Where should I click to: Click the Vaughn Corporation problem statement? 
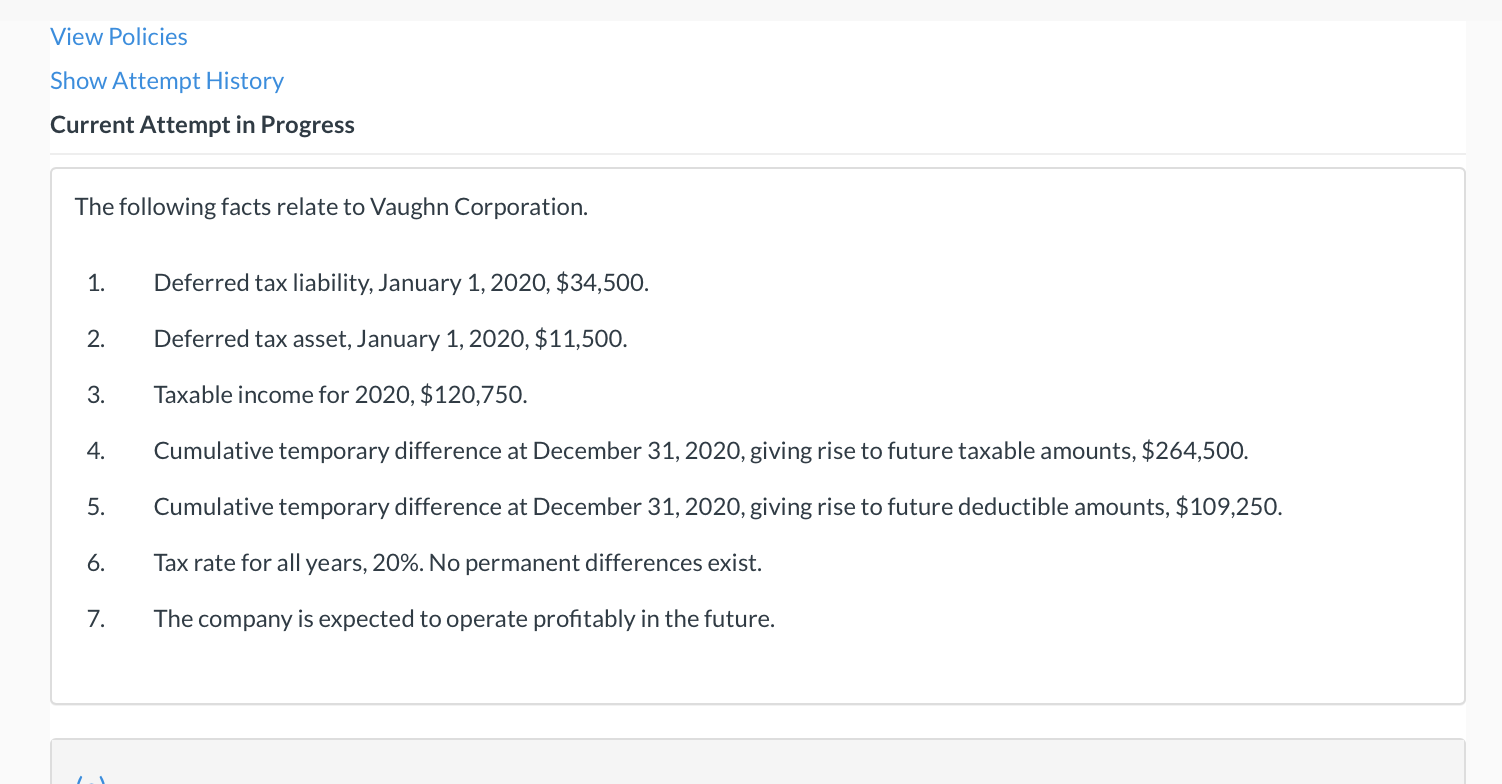[x=330, y=206]
